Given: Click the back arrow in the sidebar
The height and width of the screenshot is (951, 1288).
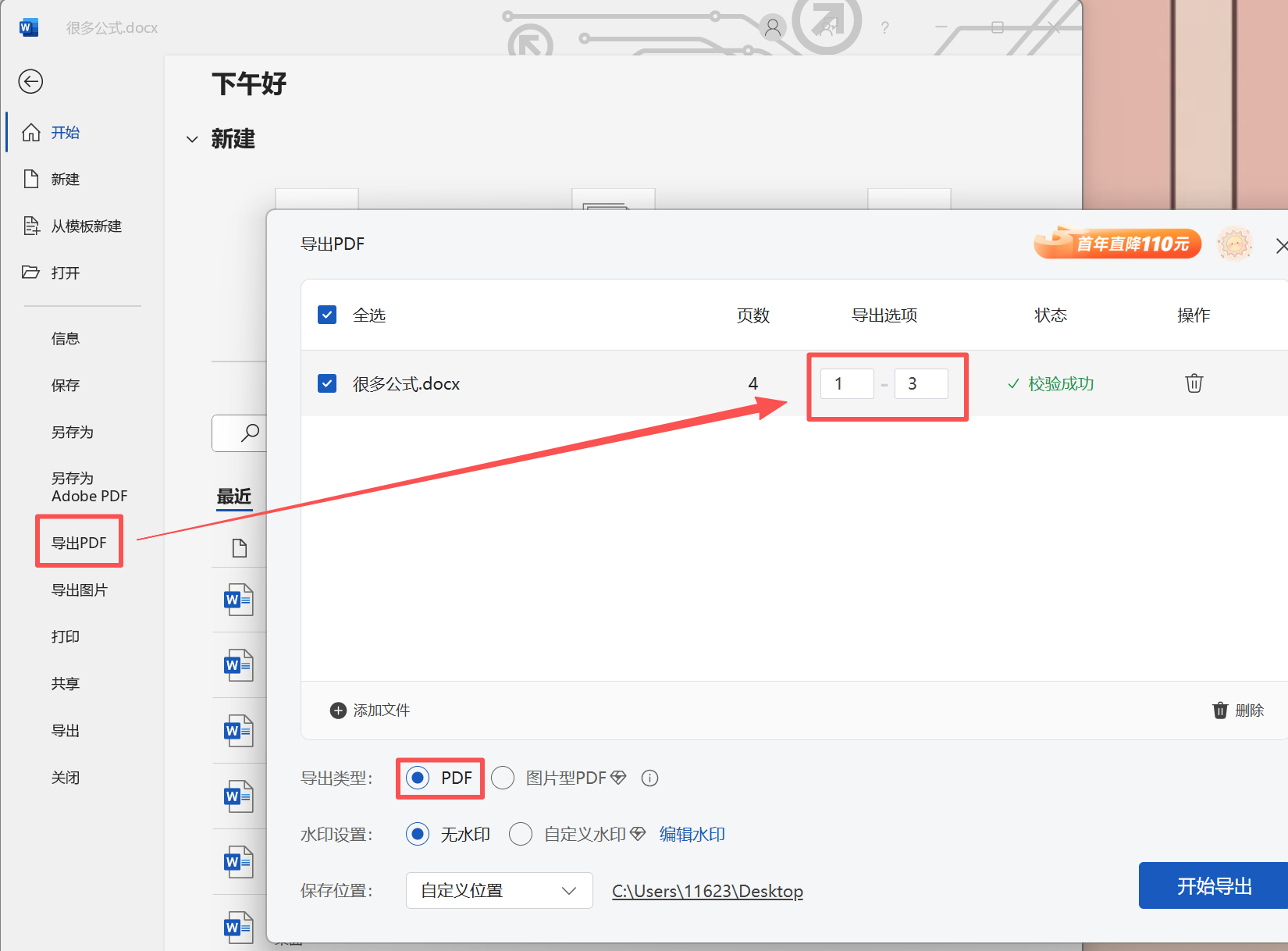Looking at the screenshot, I should 30,81.
